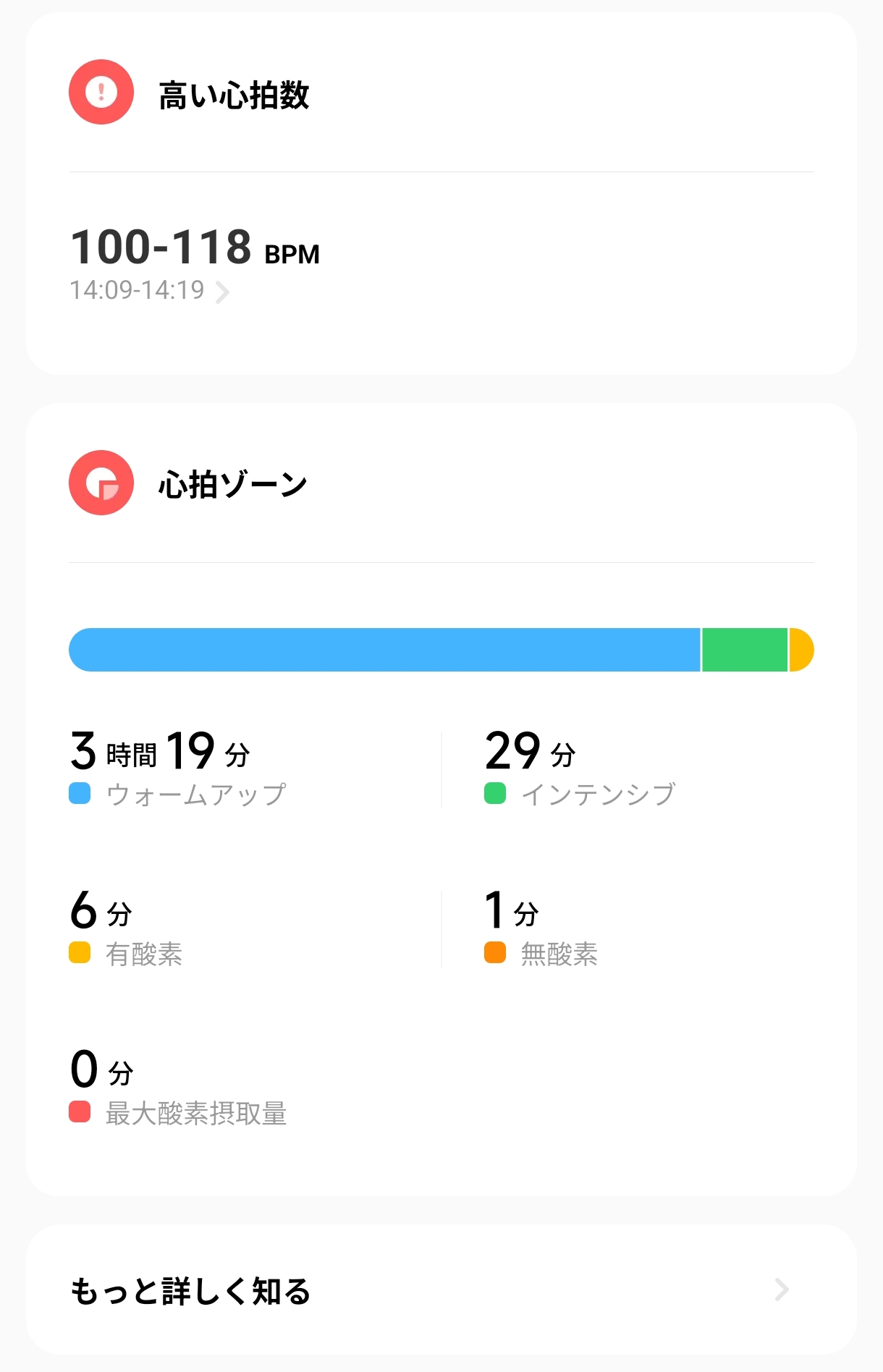Click the もっと詳しく知る link text

tap(190, 1291)
